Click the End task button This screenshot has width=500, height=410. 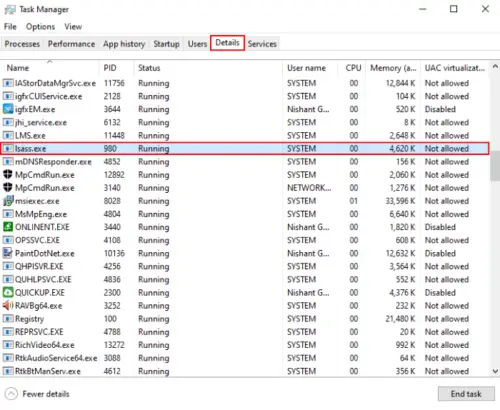click(x=466, y=394)
